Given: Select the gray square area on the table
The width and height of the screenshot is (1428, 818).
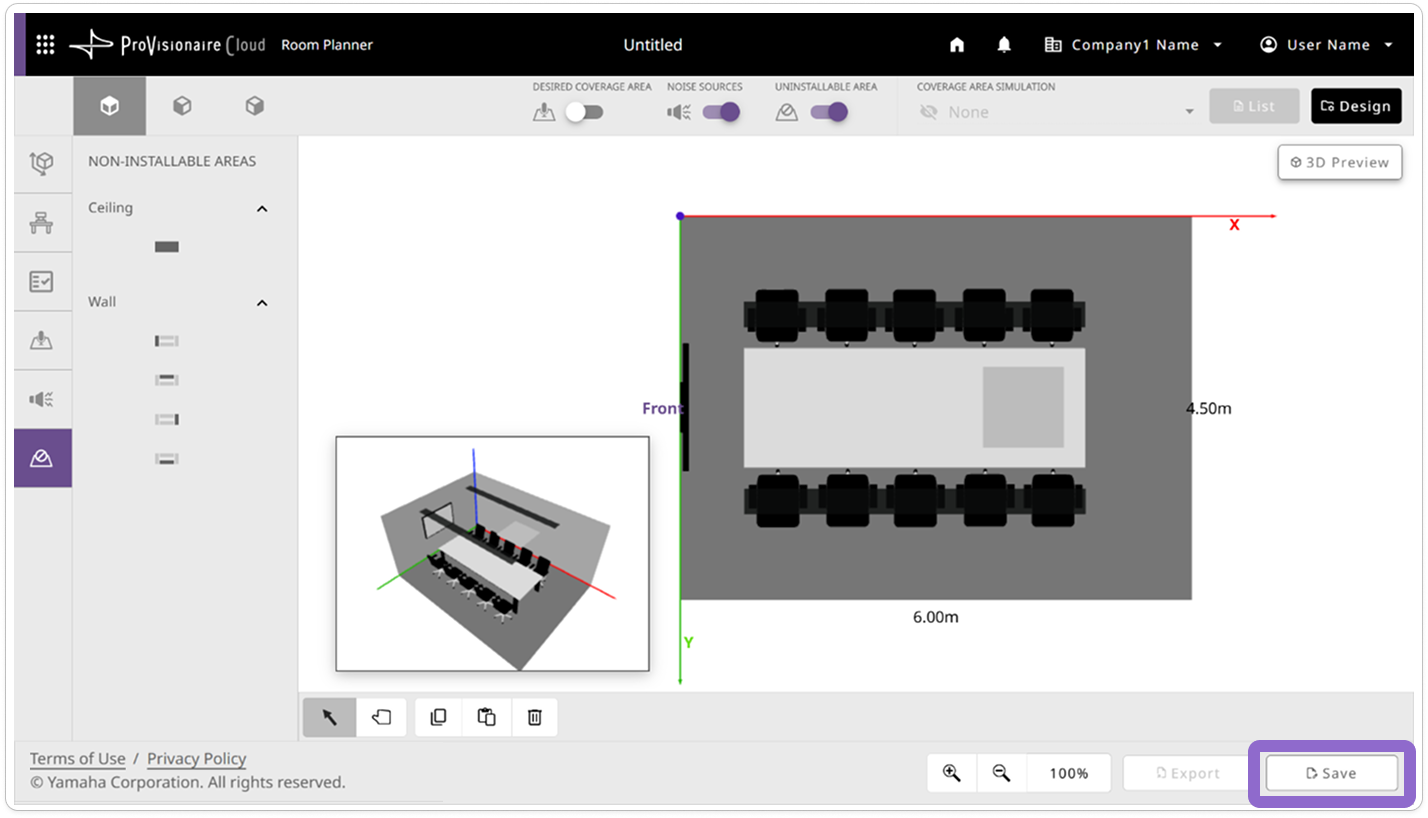Looking at the screenshot, I should (1023, 407).
